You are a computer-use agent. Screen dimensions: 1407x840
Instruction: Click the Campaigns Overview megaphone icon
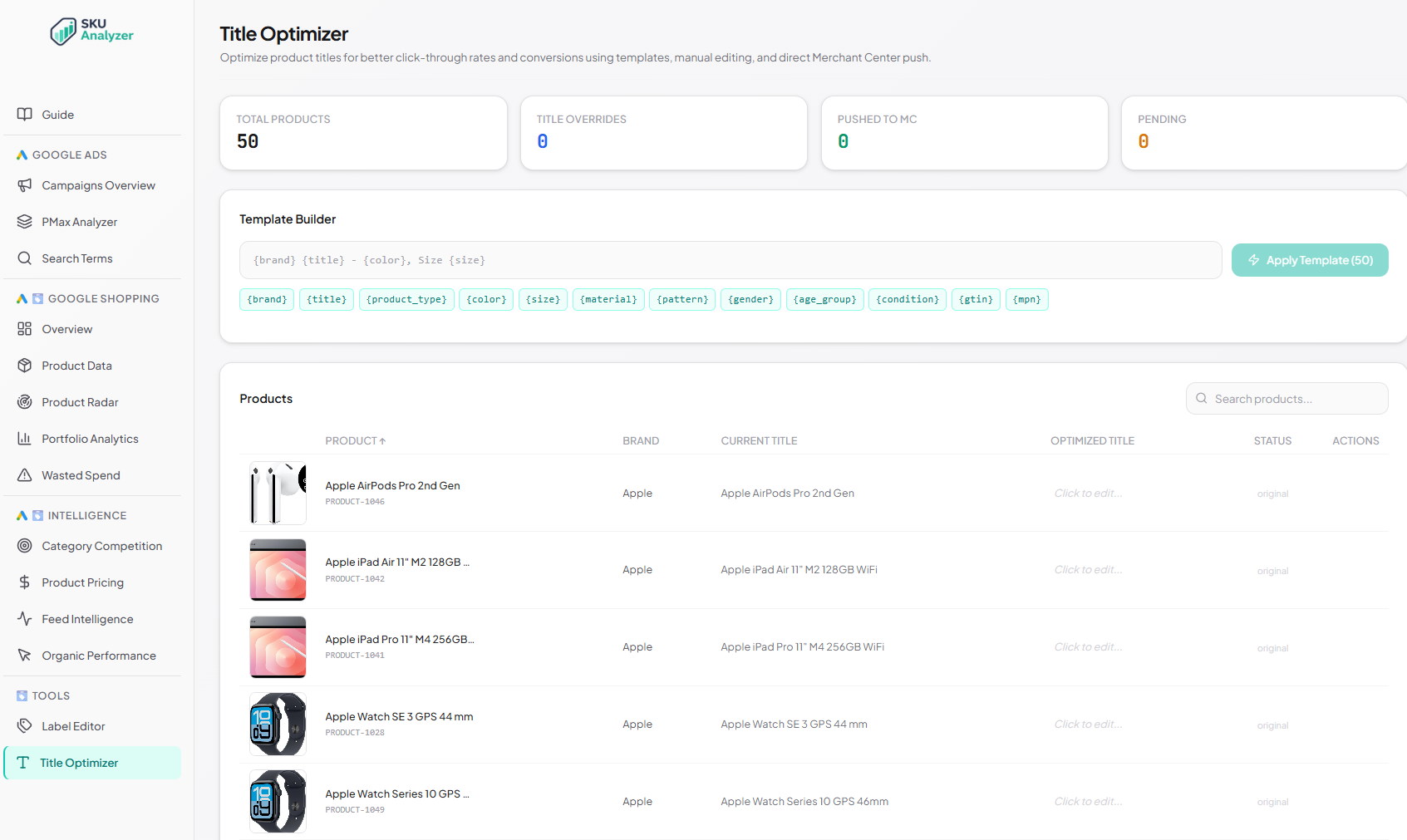pyautogui.click(x=25, y=185)
